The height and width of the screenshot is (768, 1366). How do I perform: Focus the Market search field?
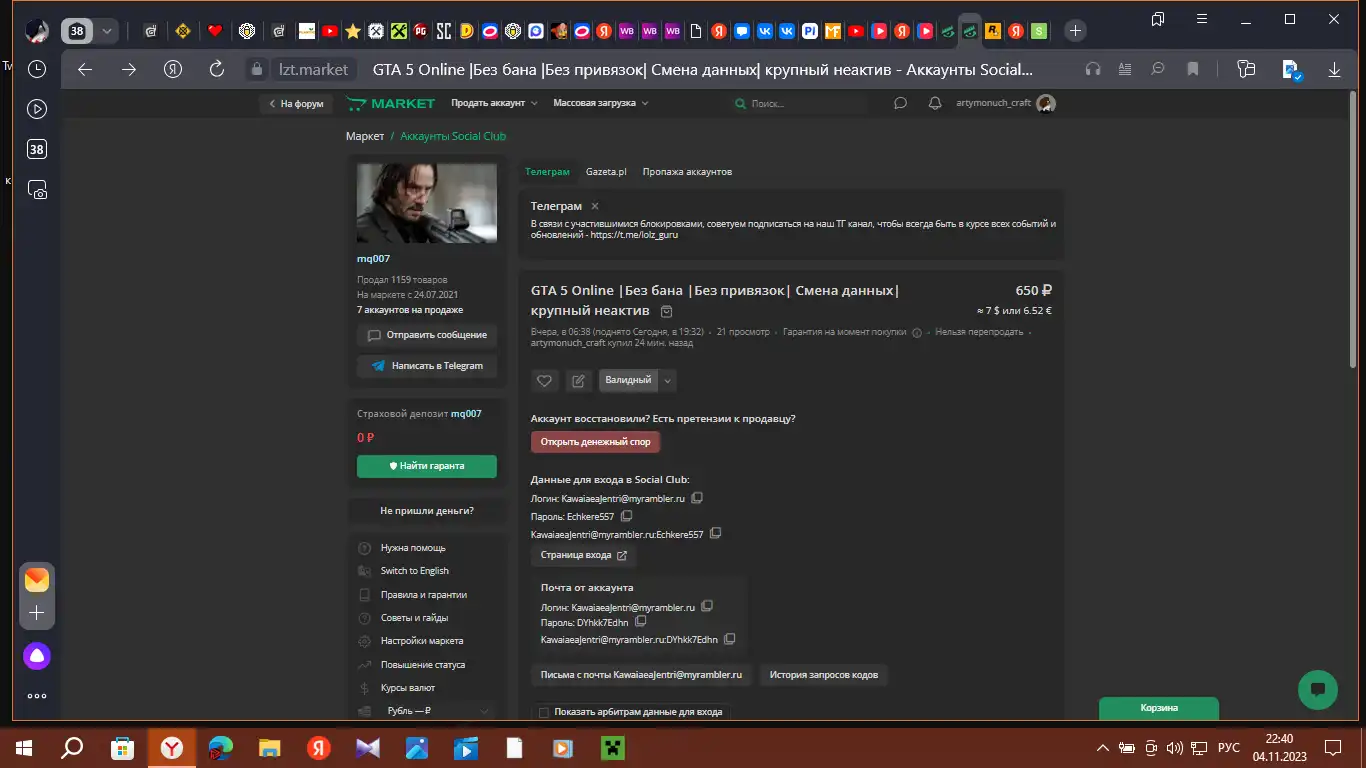[x=800, y=103]
